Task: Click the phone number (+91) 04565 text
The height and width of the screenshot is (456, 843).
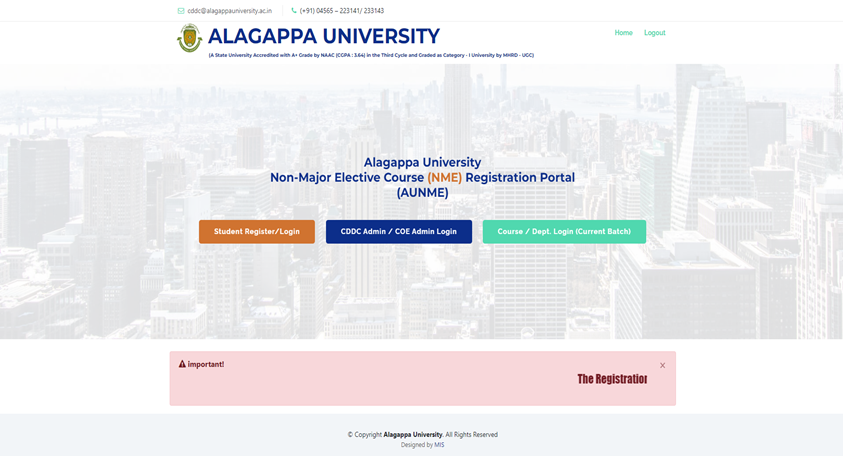Action: coord(342,11)
